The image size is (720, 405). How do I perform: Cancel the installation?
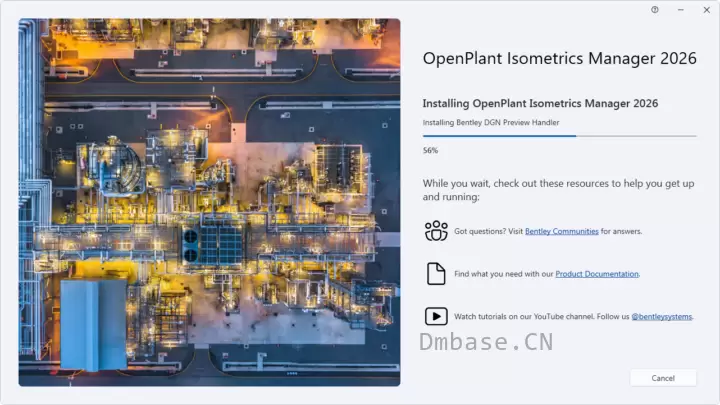(x=663, y=378)
